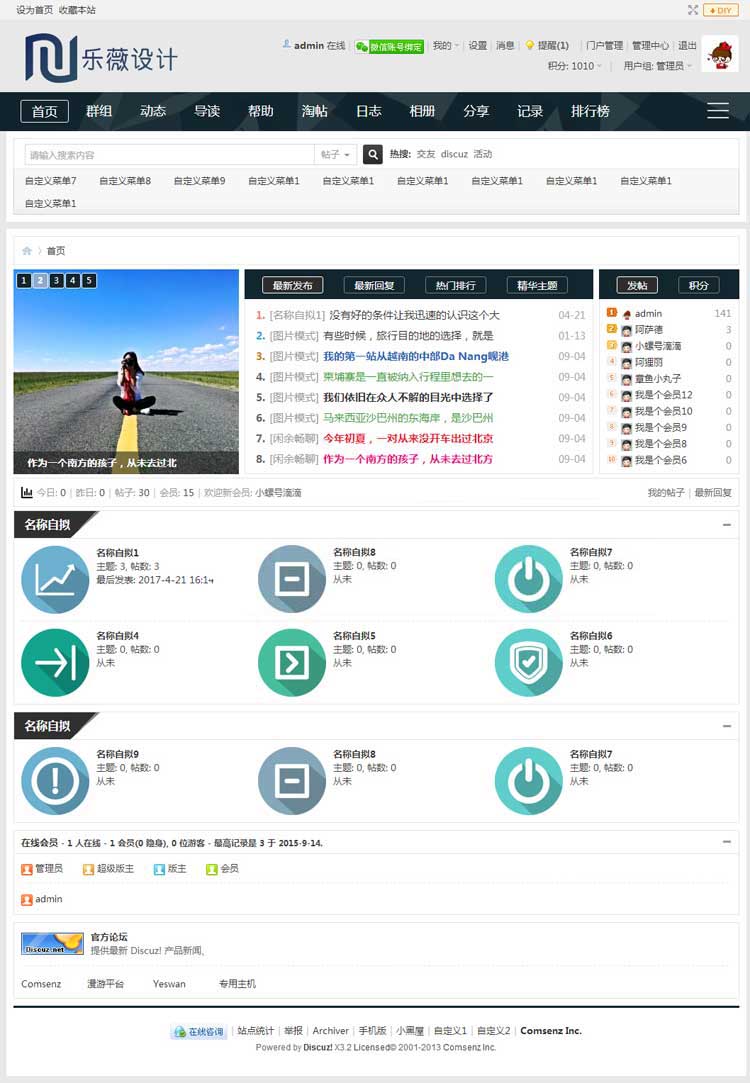Open the 门户管理 link

[604, 46]
